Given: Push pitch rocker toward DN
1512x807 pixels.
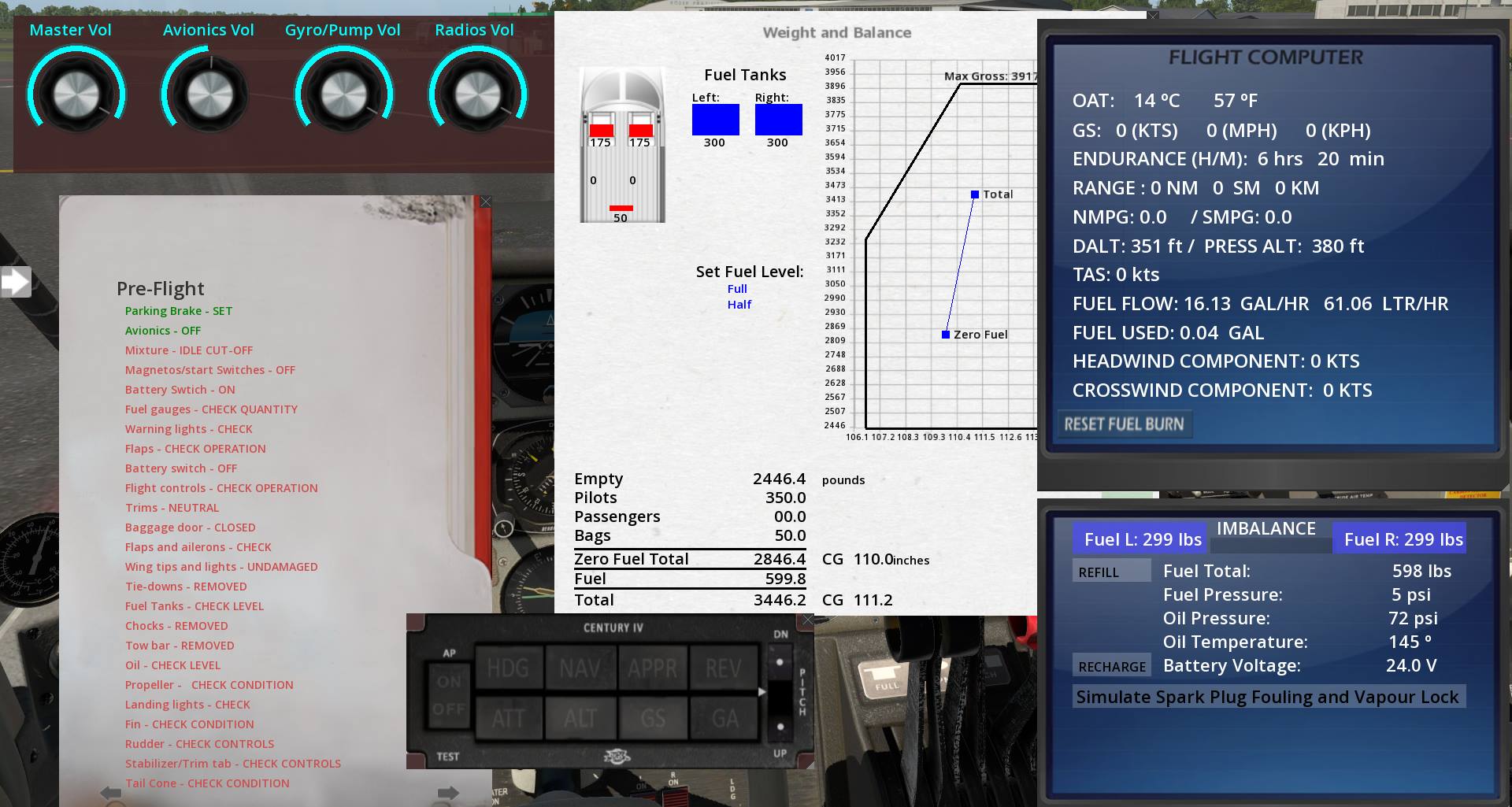Looking at the screenshot, I should click(780, 663).
